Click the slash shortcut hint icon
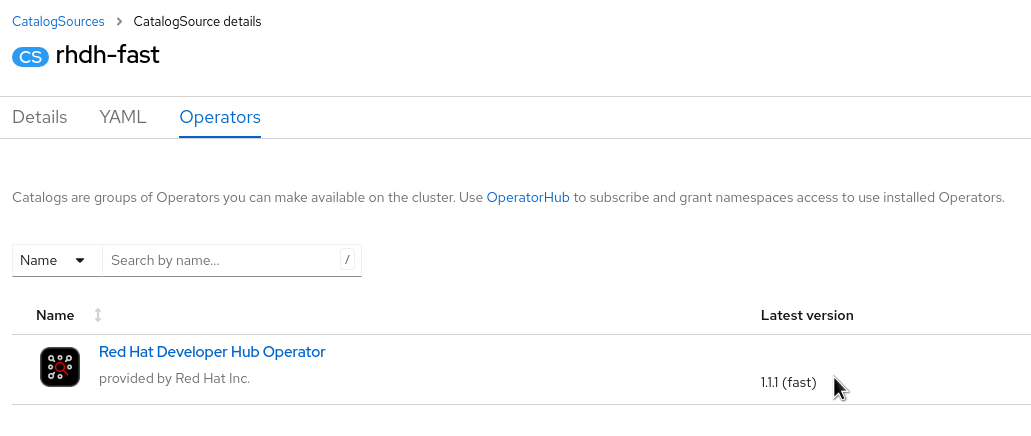This screenshot has width=1031, height=436. pyautogui.click(x=347, y=260)
